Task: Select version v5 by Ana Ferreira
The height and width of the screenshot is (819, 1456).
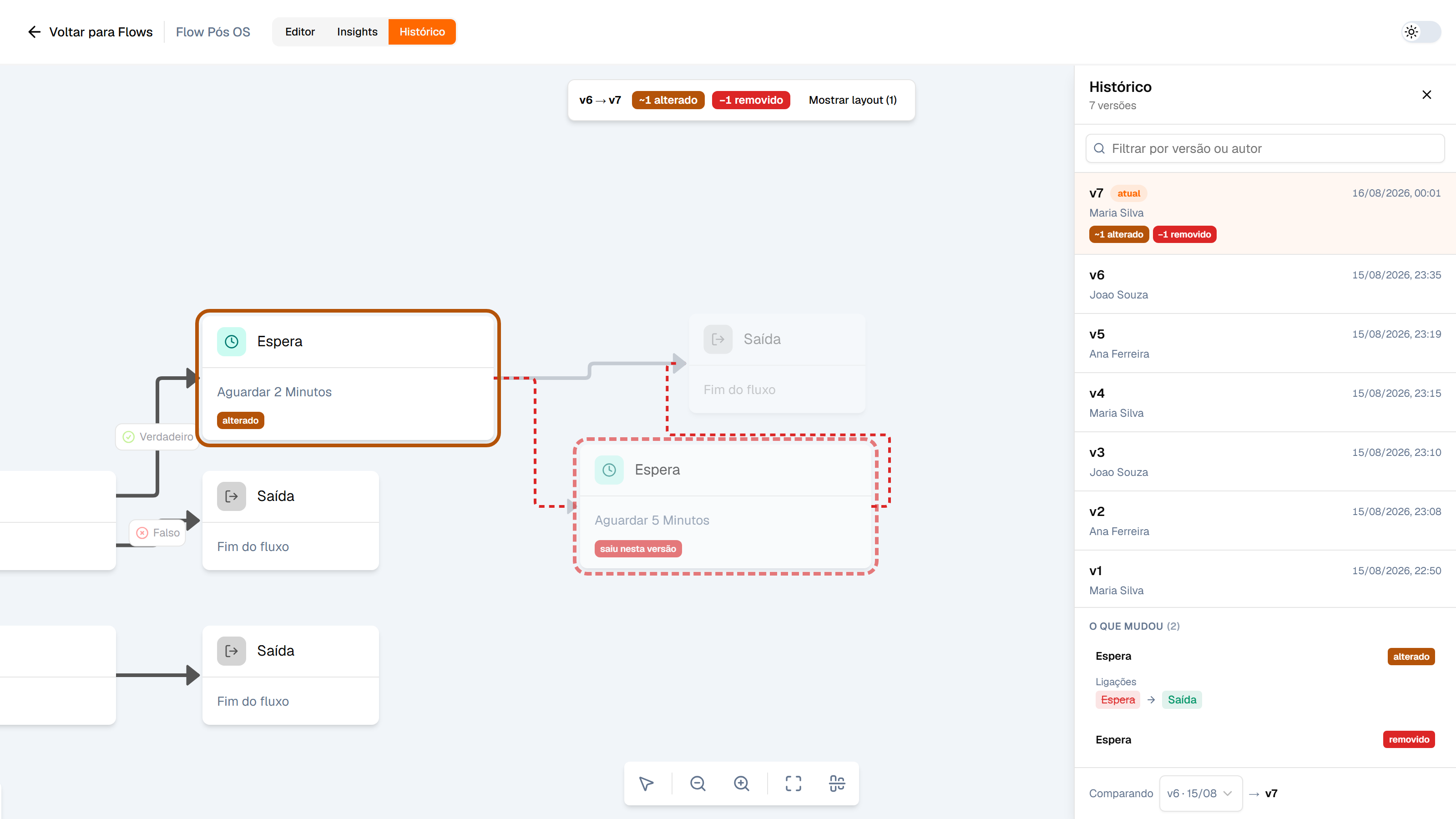Action: click(1265, 344)
